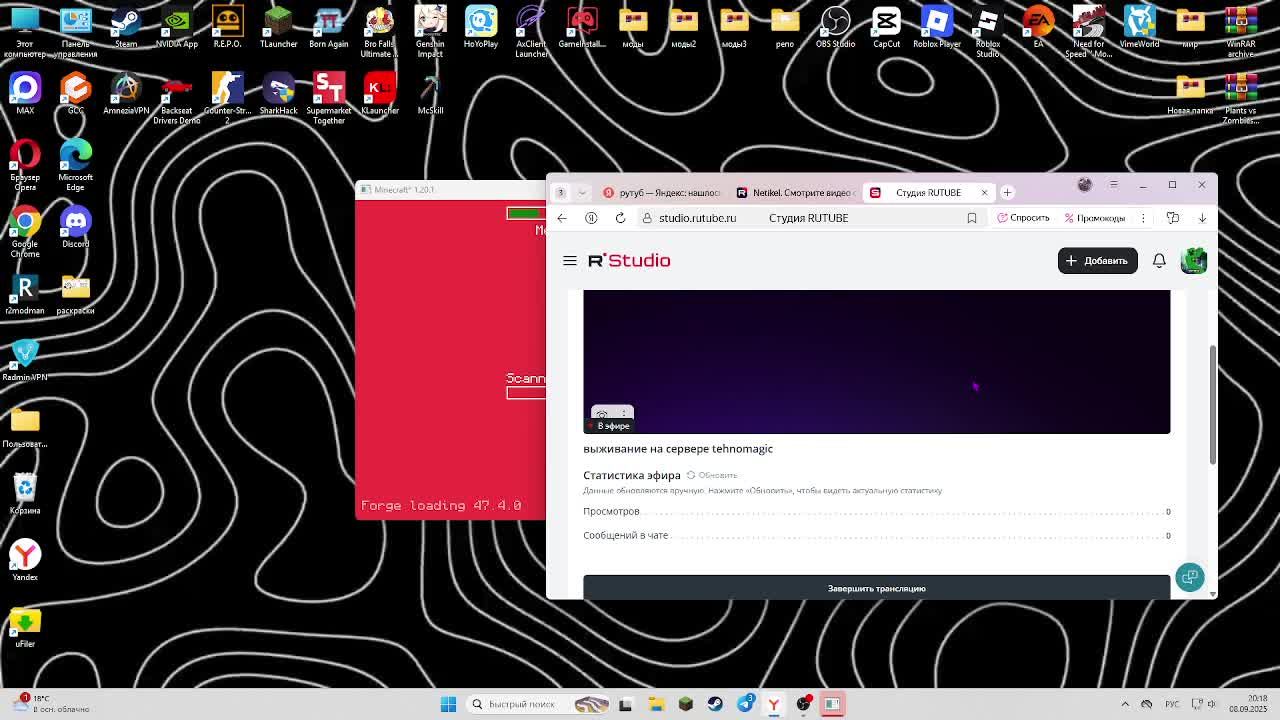Screen dimensions: 1280x720
Task: Launch OBS Studio desktop shortcut
Action: coord(835,27)
